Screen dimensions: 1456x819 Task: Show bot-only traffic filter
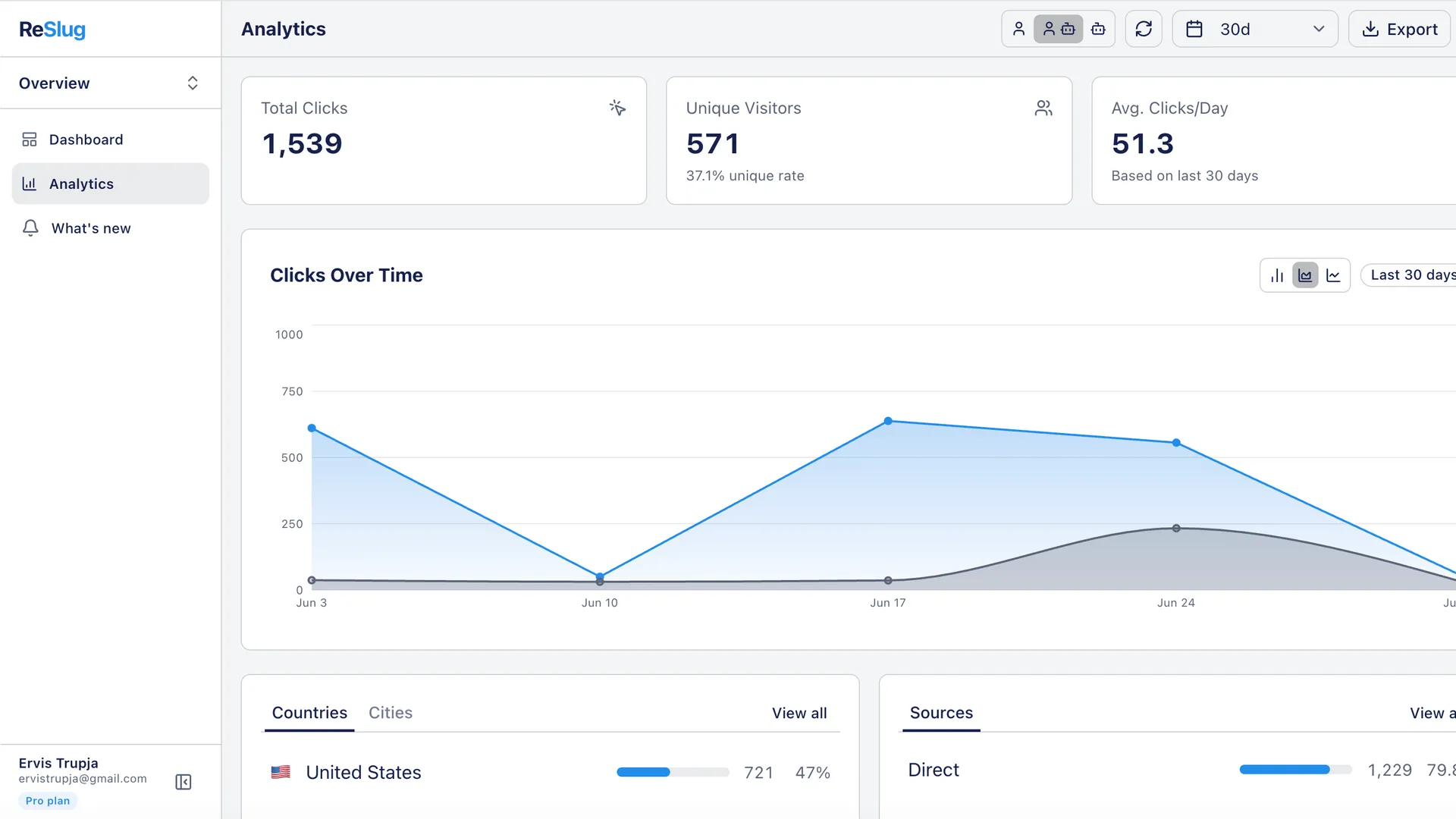(1098, 29)
